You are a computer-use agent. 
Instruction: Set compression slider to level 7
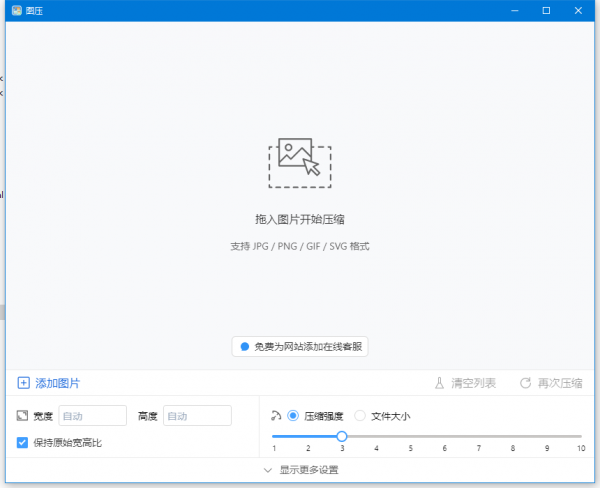[x=479, y=436]
